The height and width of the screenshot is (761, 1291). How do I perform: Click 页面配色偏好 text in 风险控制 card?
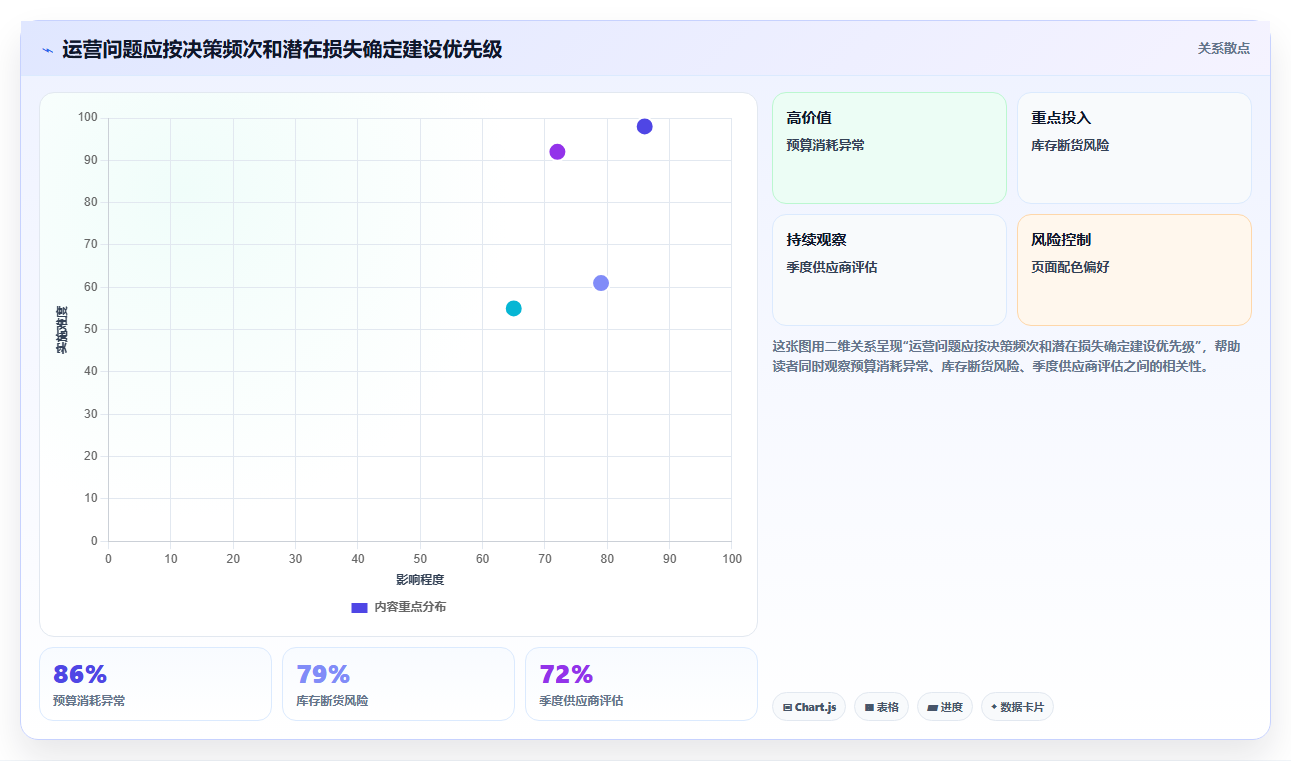1071,267
